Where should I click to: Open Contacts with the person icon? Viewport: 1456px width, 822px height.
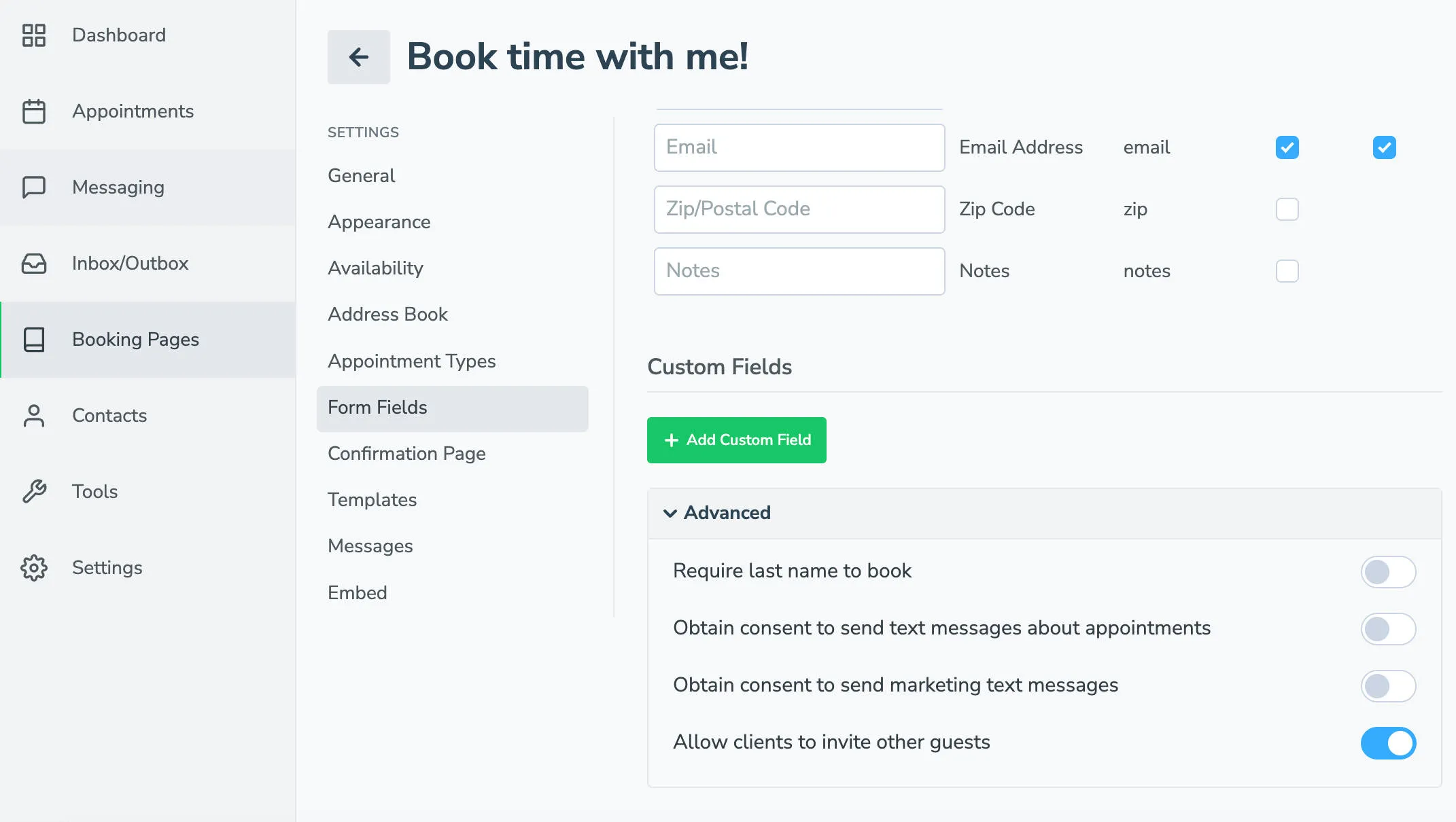coord(35,416)
